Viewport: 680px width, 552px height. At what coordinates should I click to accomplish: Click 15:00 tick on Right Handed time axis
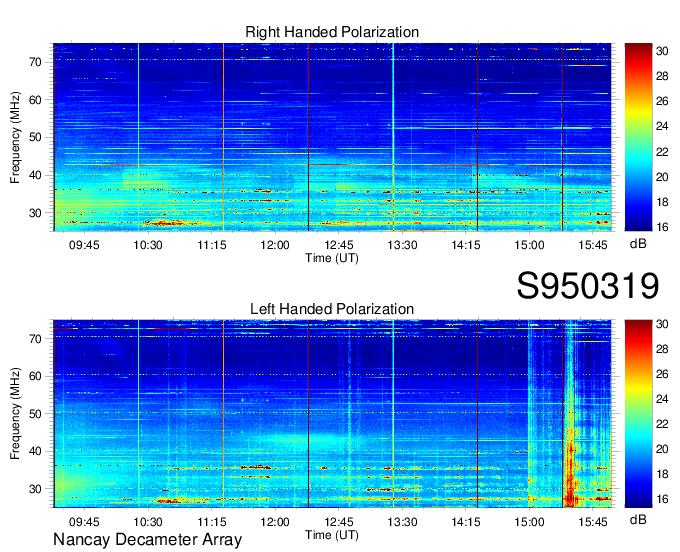pos(530,245)
